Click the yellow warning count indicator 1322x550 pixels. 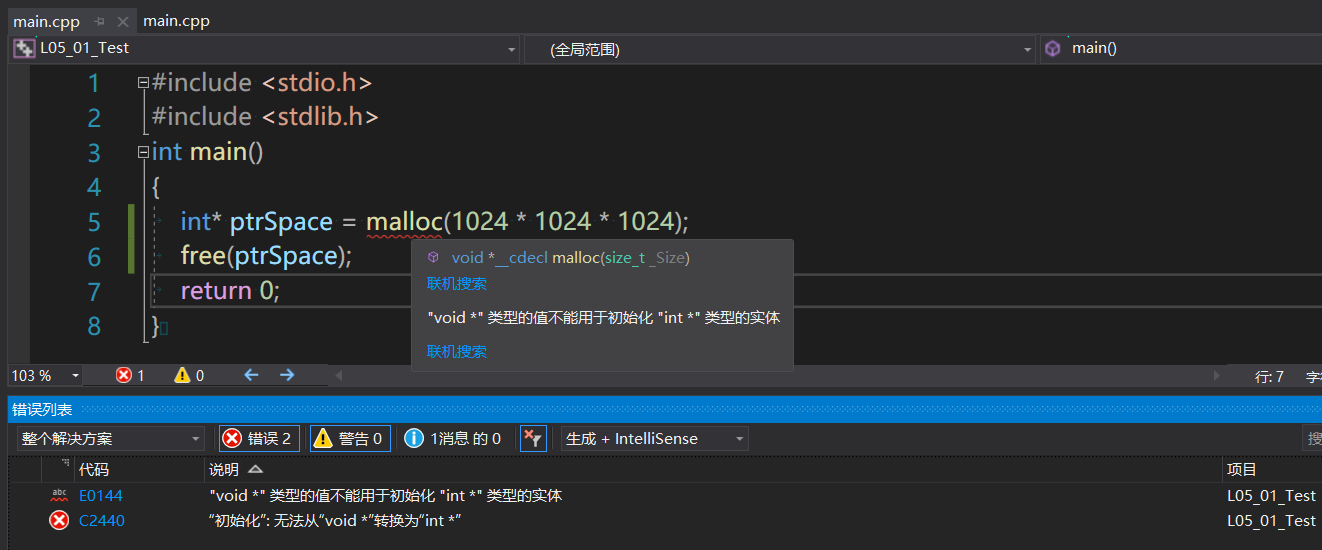pyautogui.click(x=189, y=375)
